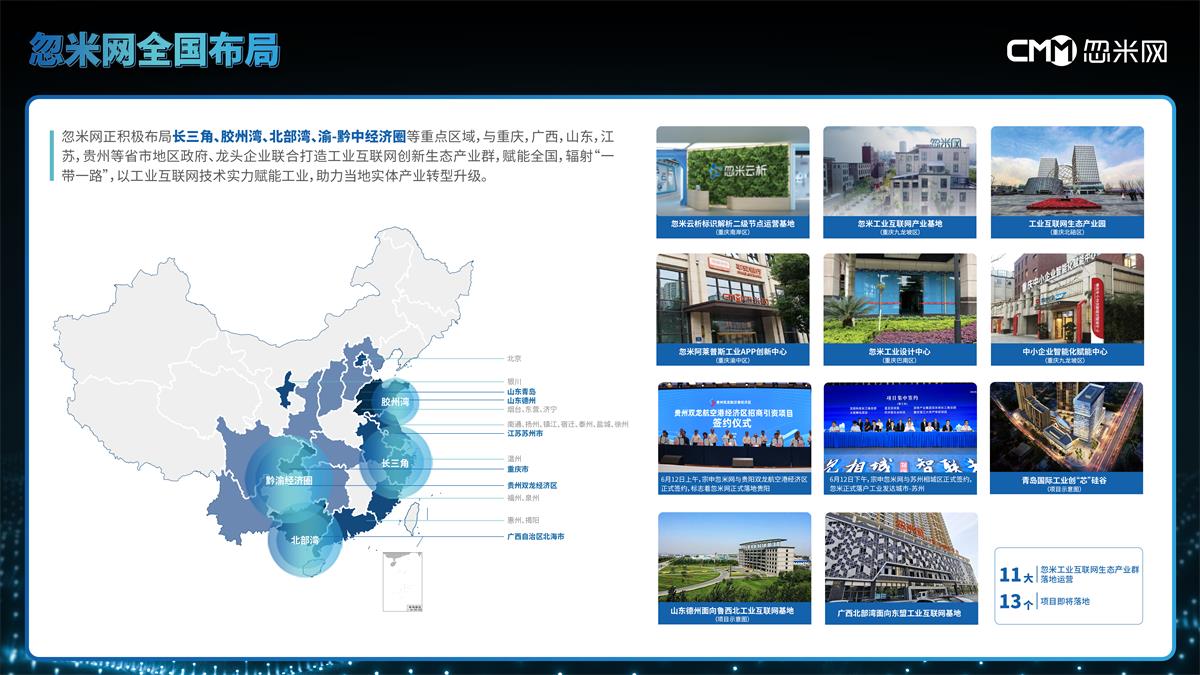Click the 忽米网全国布局 slide title
The width and height of the screenshot is (1200, 675).
tap(154, 50)
